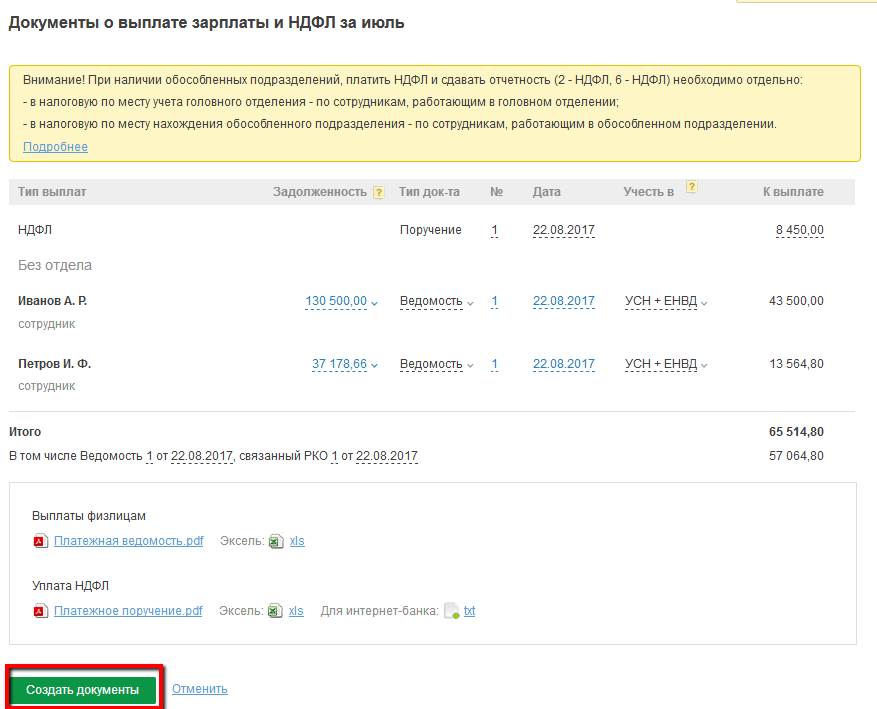Edit the Ведомость date in the Итого line
This screenshot has height=709, width=877.
click(202, 456)
